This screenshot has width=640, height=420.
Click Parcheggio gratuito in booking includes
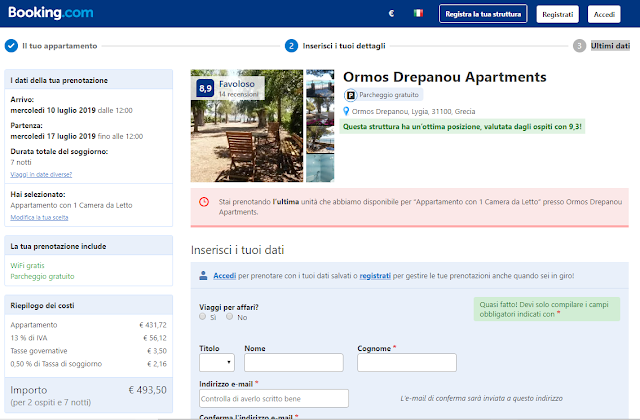coord(42,276)
